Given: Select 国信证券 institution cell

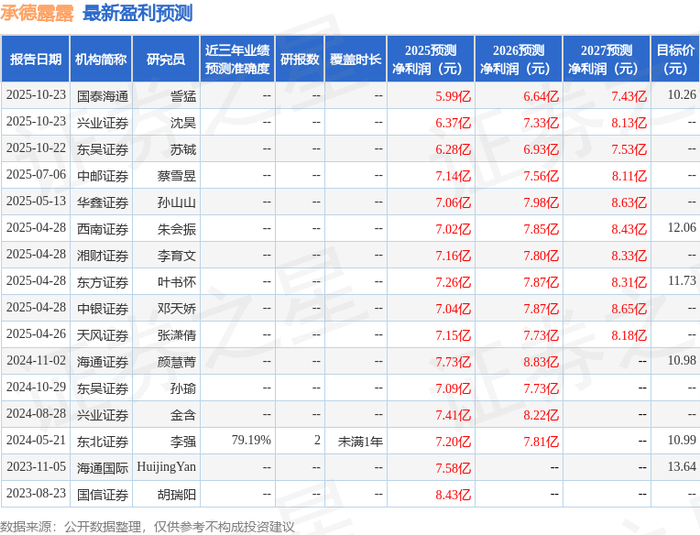Looking at the screenshot, I should tap(102, 494).
